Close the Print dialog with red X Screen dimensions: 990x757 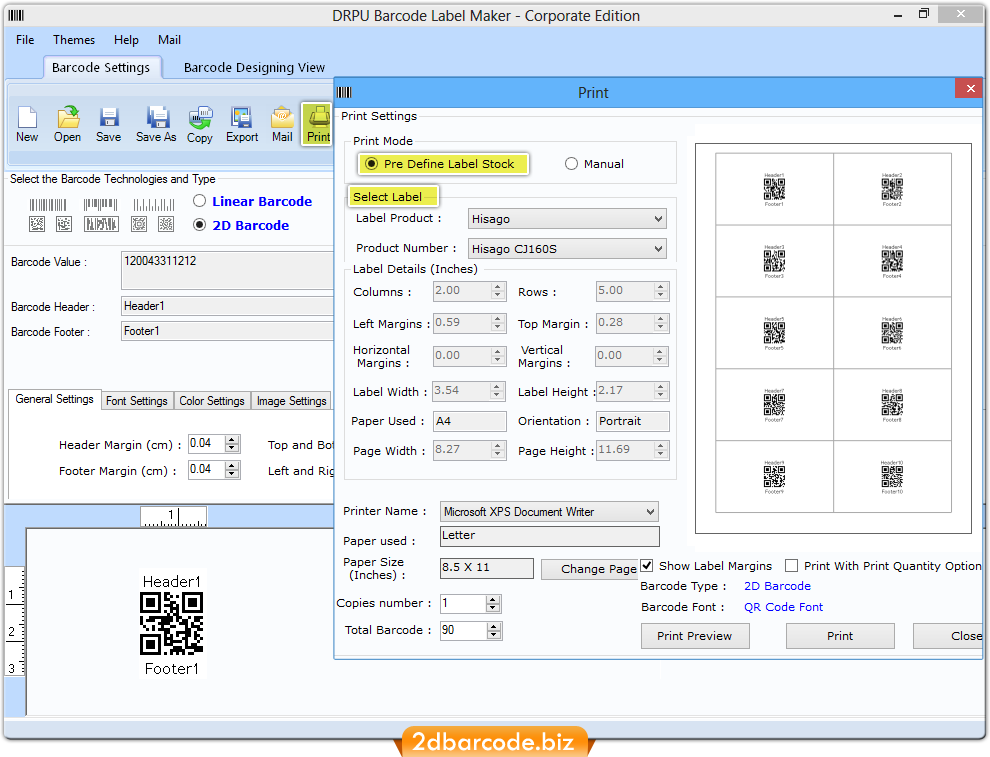[970, 88]
